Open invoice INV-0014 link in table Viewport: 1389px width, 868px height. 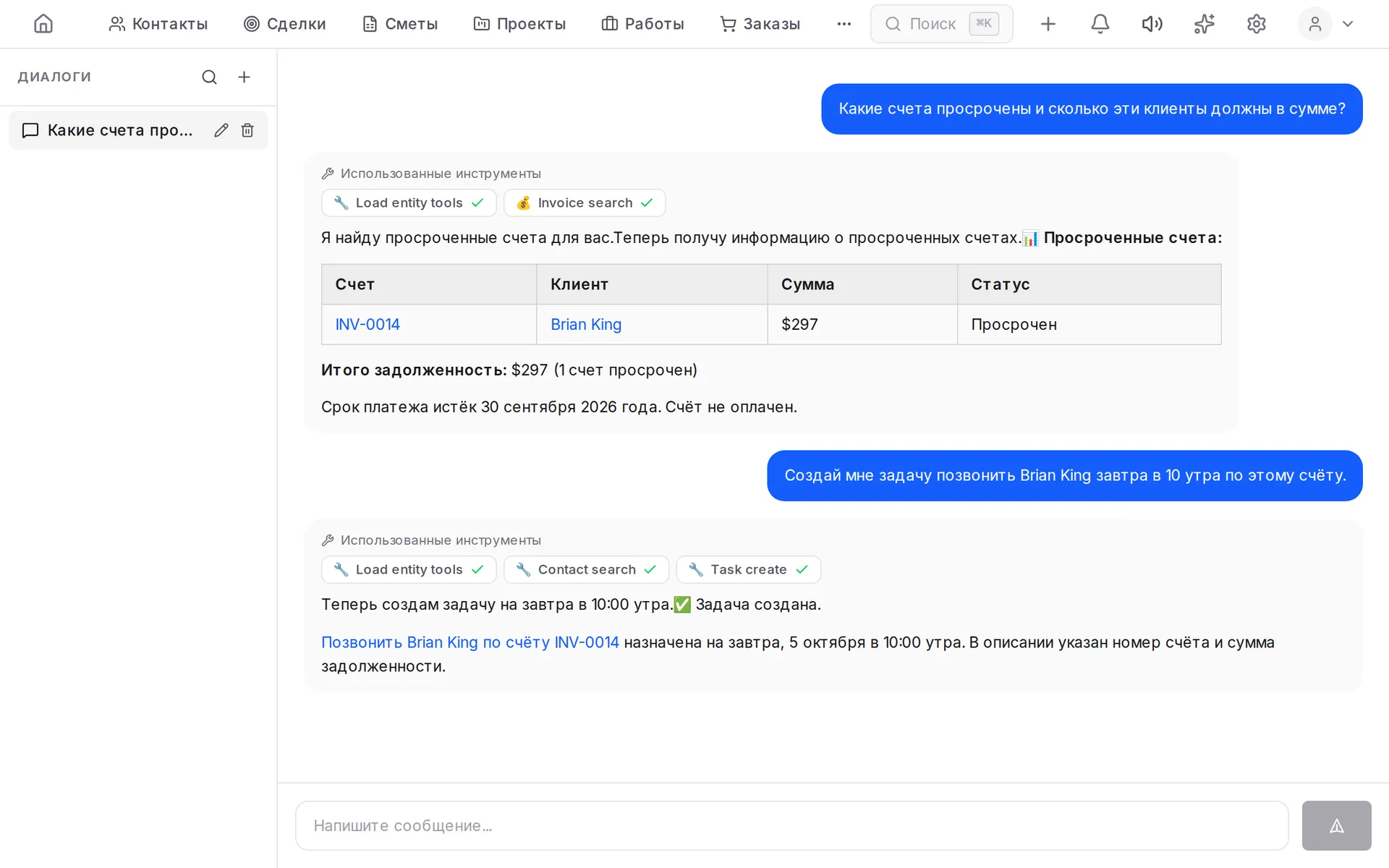coord(368,324)
